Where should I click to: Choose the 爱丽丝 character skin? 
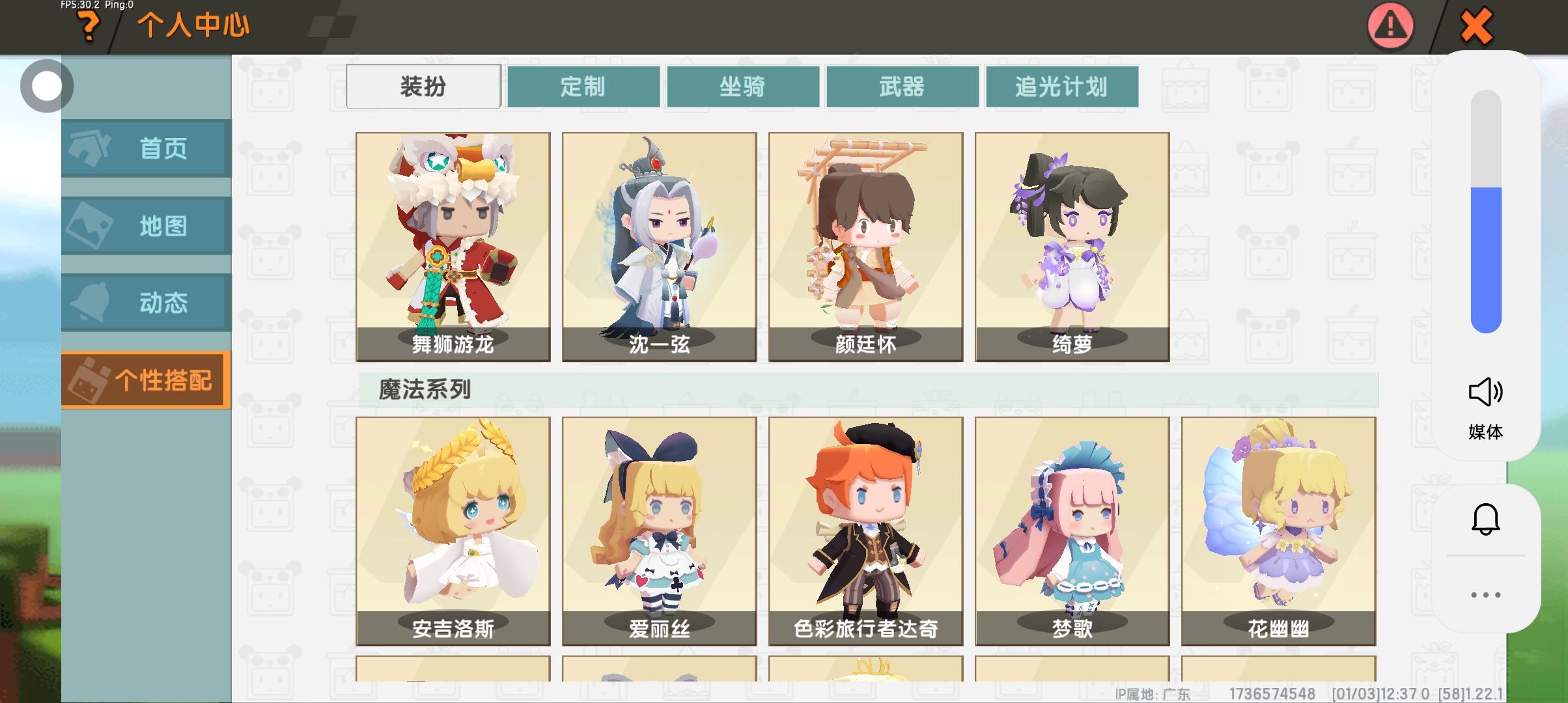(660, 531)
